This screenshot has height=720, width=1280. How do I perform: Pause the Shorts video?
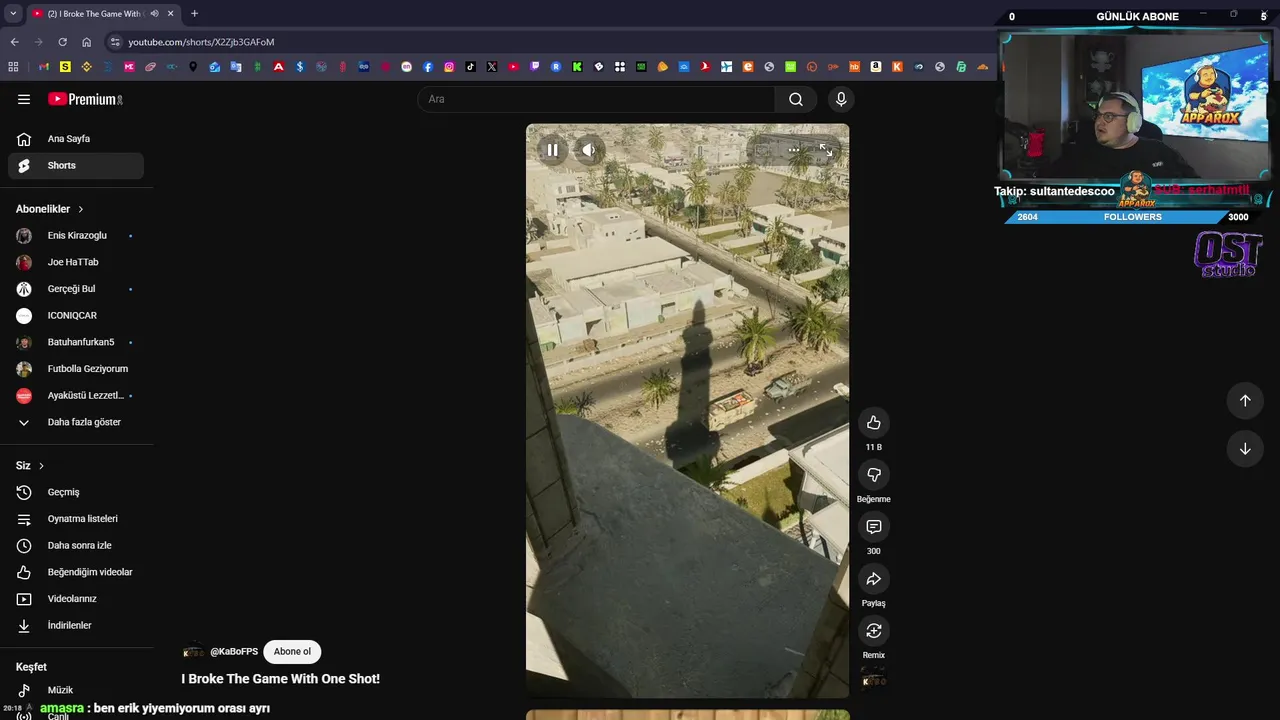point(552,150)
